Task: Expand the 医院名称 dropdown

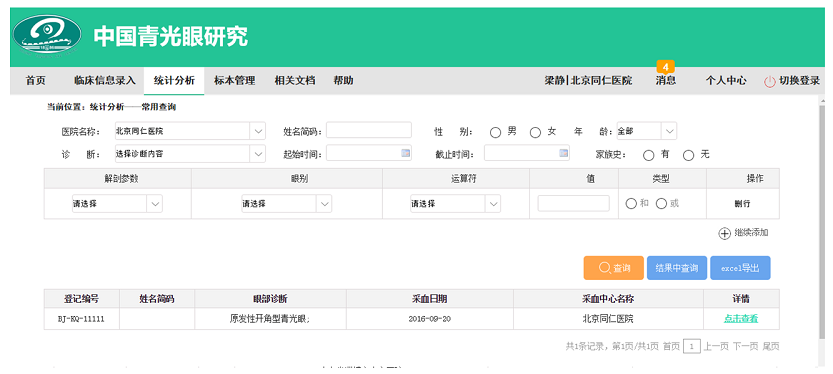Action: click(x=190, y=131)
